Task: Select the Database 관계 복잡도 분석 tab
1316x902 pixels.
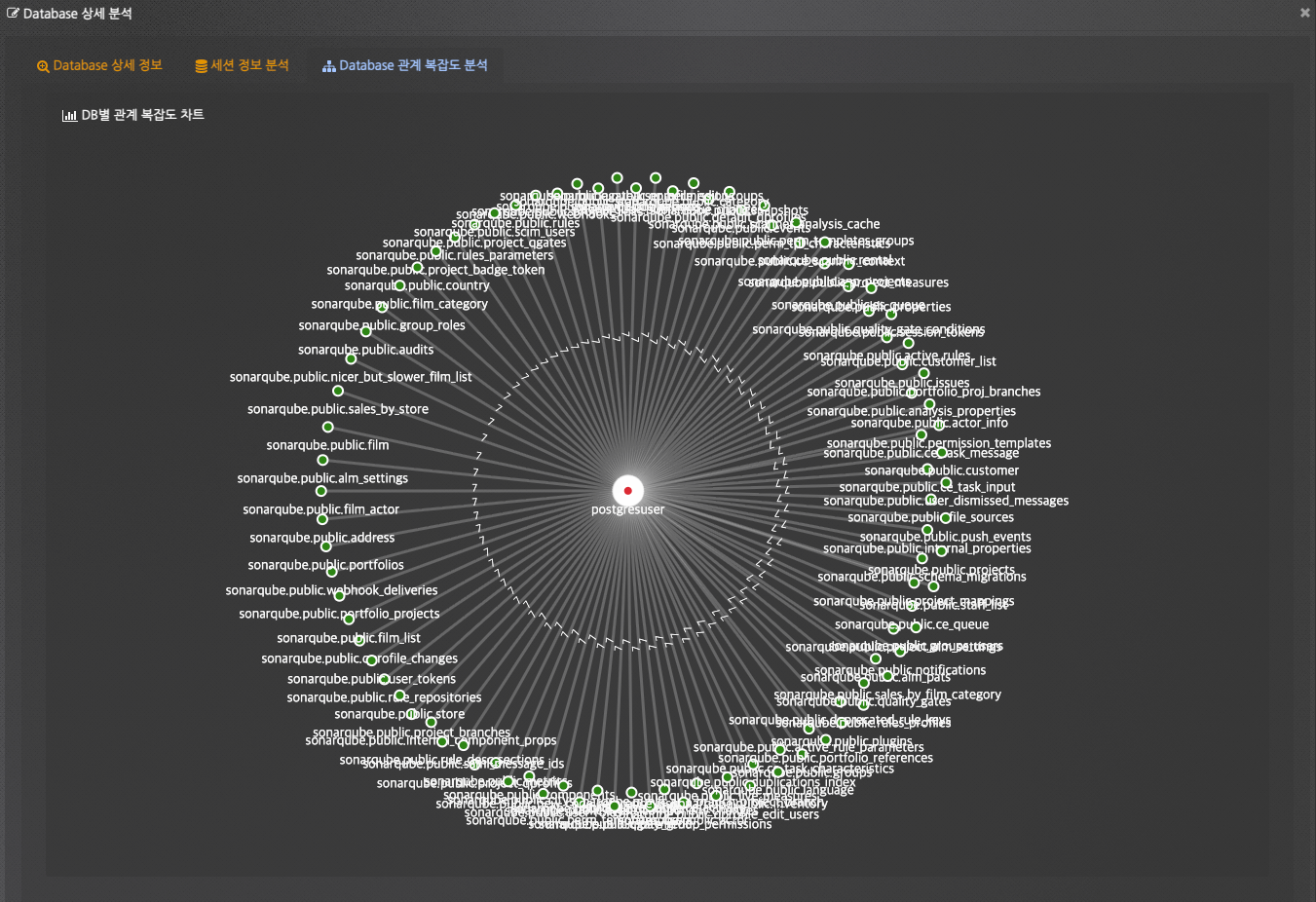Action: [x=404, y=65]
